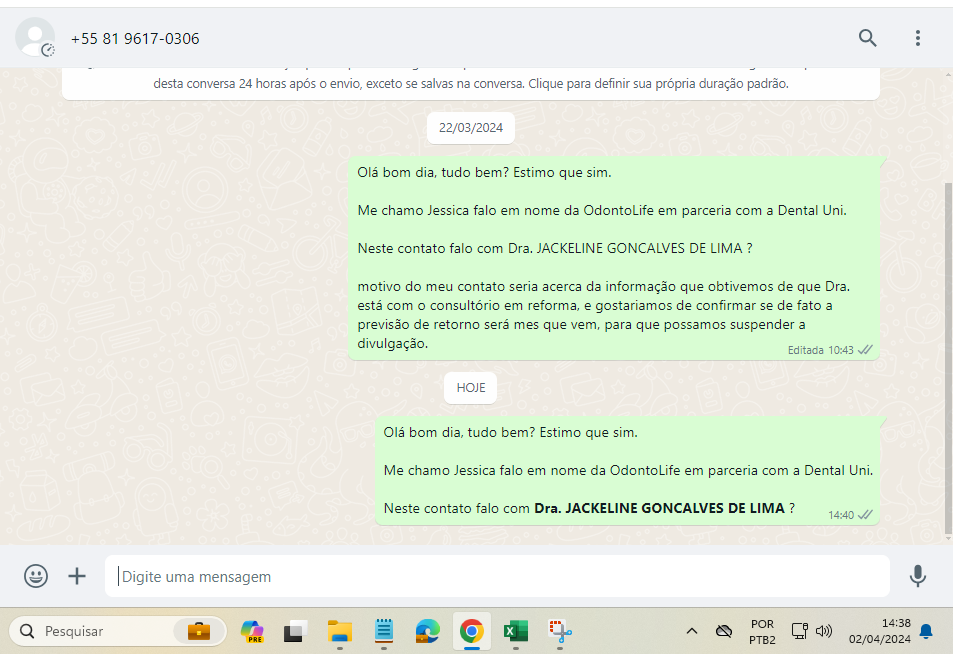Open the emoji picker
953x654 pixels.
[36, 576]
